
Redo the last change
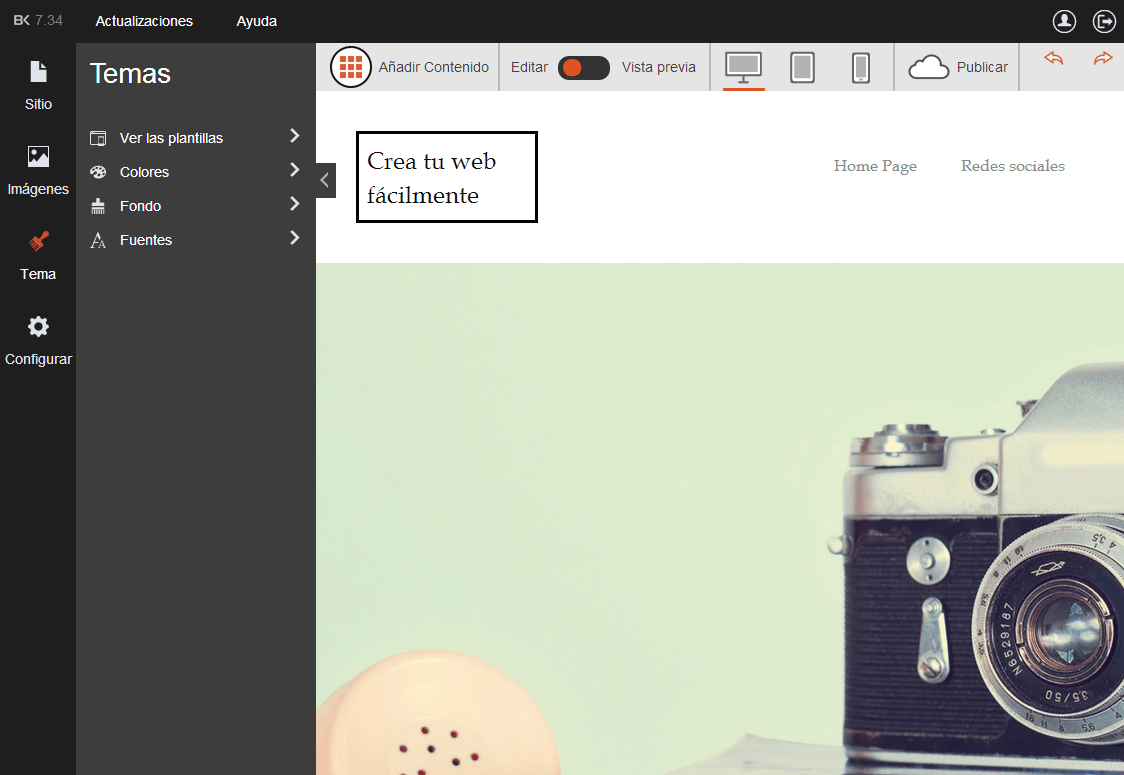1103,58
